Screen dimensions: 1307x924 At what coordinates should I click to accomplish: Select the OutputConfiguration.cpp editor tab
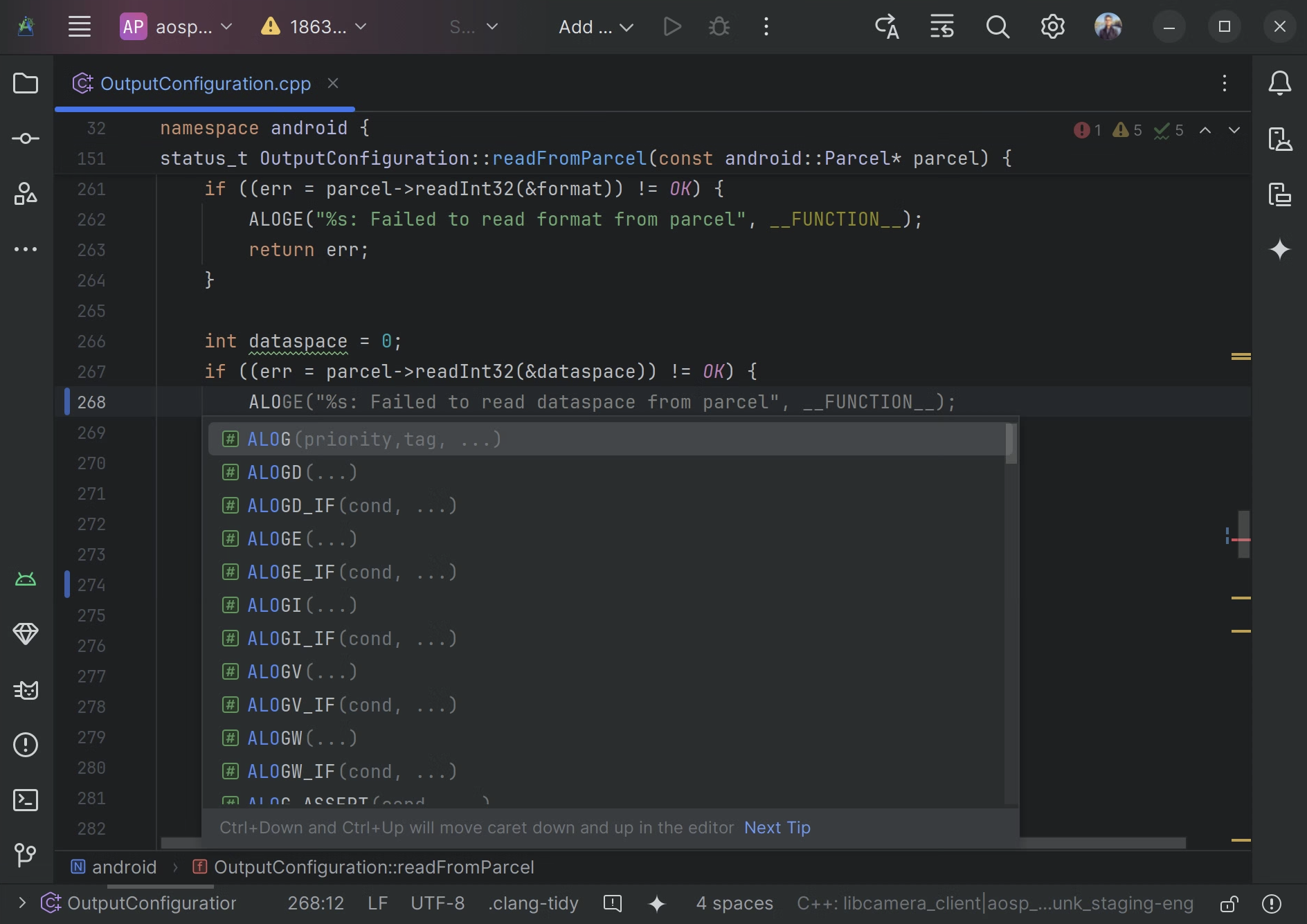pyautogui.click(x=206, y=83)
